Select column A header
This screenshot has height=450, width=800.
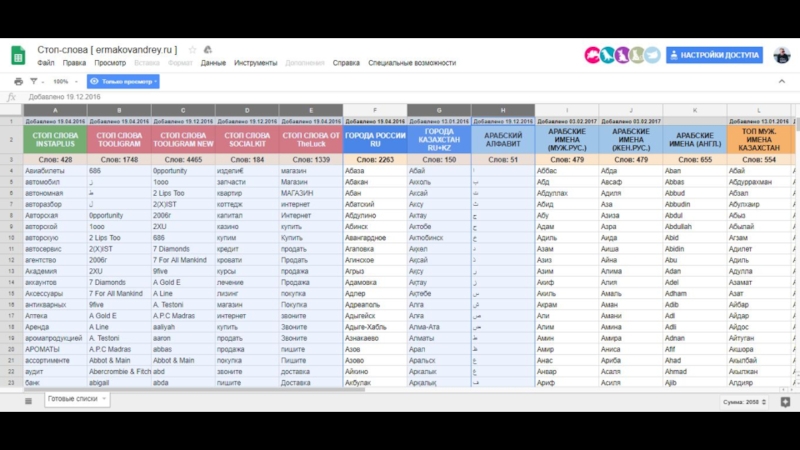pos(55,110)
